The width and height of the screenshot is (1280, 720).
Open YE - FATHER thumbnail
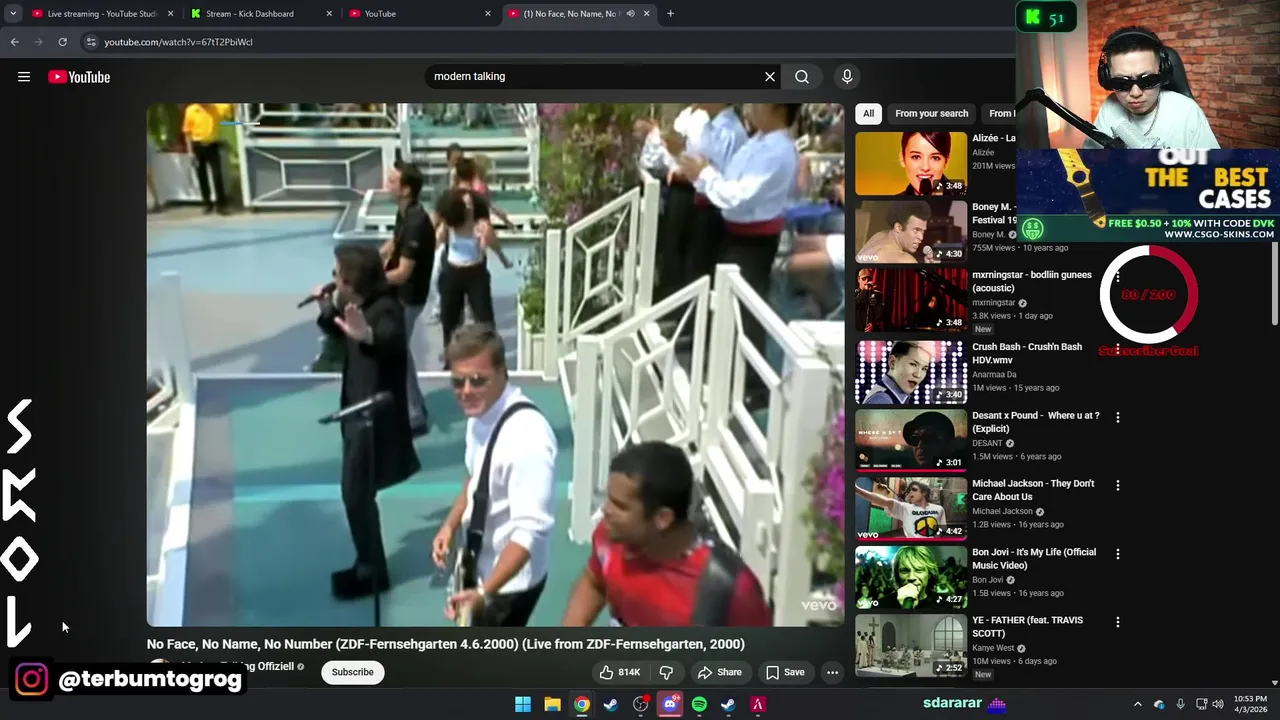point(911,645)
